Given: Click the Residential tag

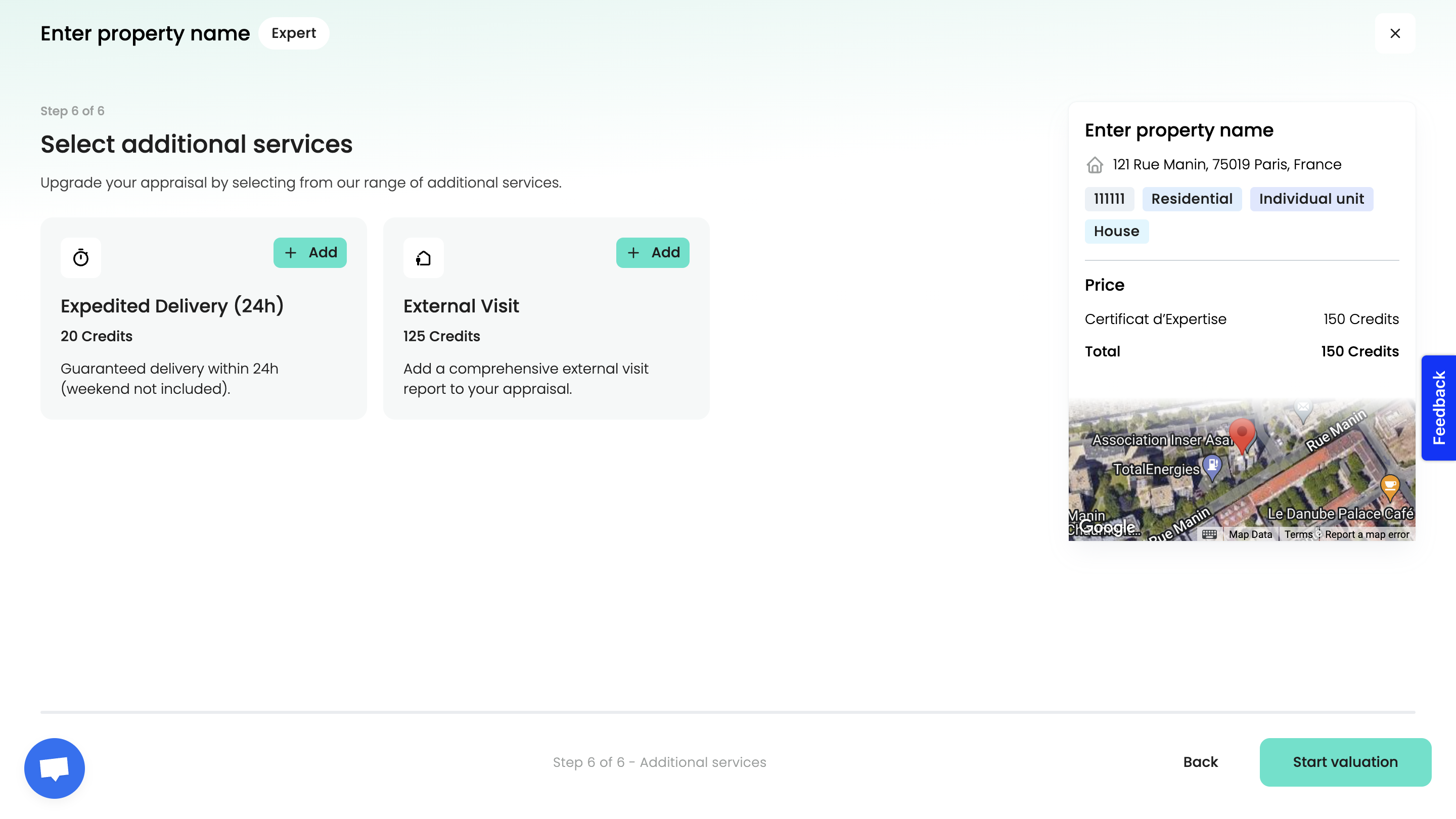Looking at the screenshot, I should pyautogui.click(x=1192, y=199).
